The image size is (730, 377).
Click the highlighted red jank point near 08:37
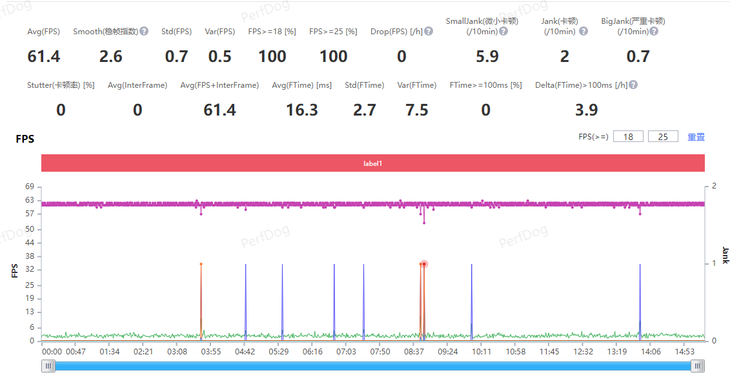coord(424,264)
